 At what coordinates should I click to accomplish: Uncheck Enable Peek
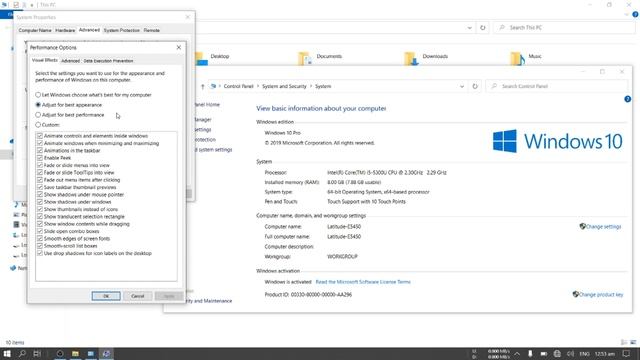click(40, 158)
